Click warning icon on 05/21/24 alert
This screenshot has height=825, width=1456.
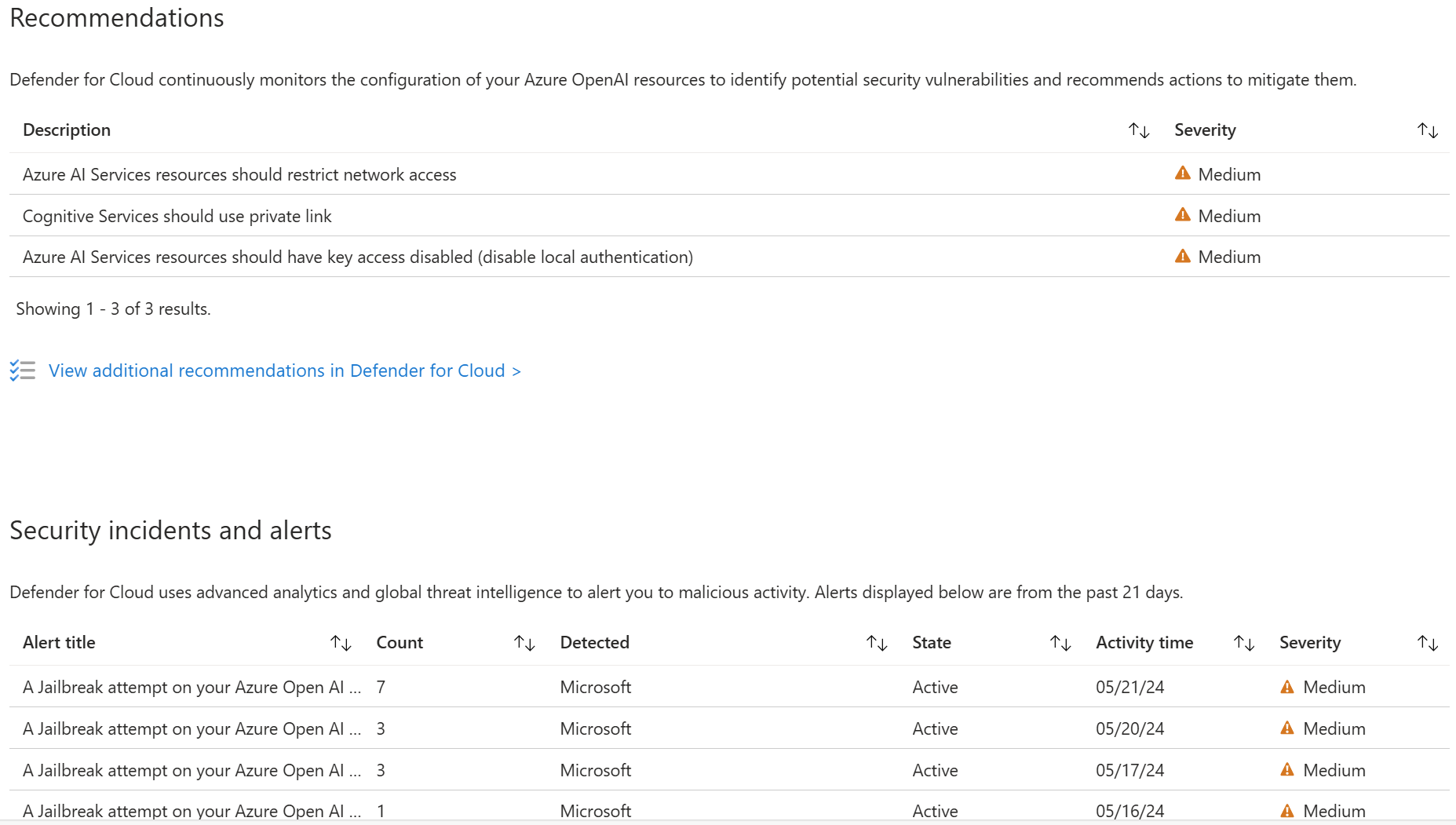click(x=1286, y=687)
